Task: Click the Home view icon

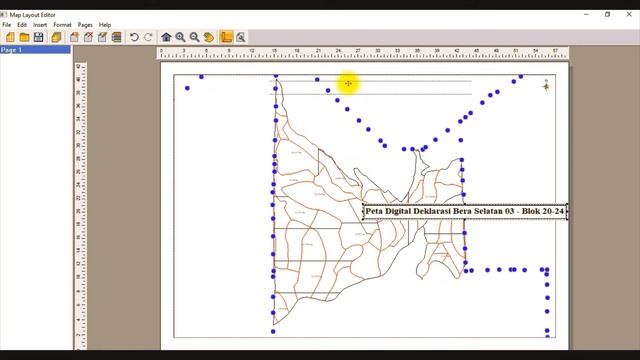Action: click(x=166, y=37)
